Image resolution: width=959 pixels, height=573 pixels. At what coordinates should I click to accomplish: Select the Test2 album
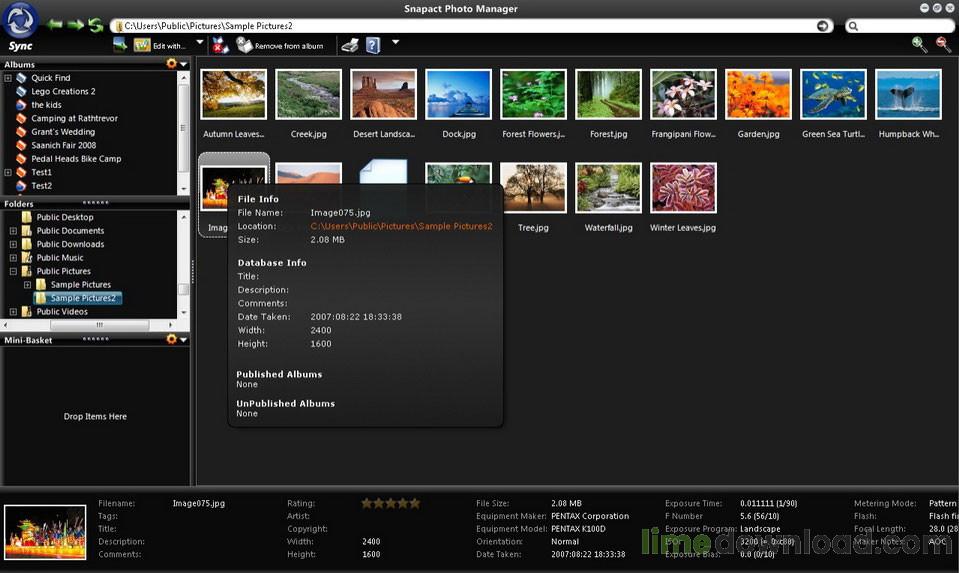click(42, 185)
